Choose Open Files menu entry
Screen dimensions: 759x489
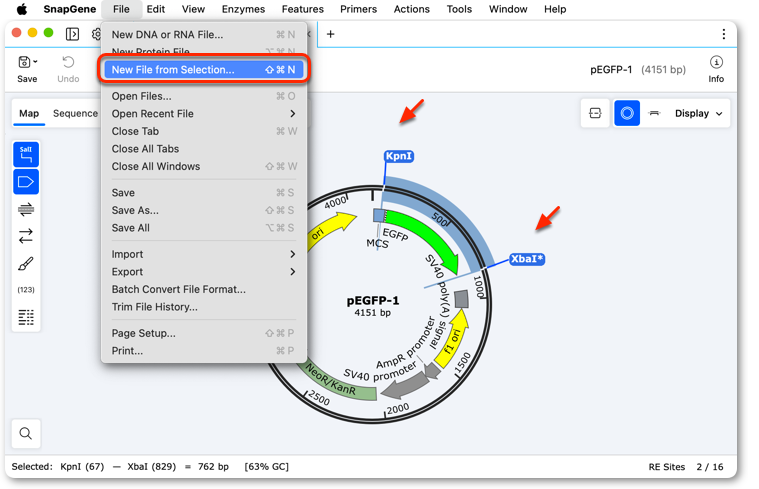click(203, 96)
